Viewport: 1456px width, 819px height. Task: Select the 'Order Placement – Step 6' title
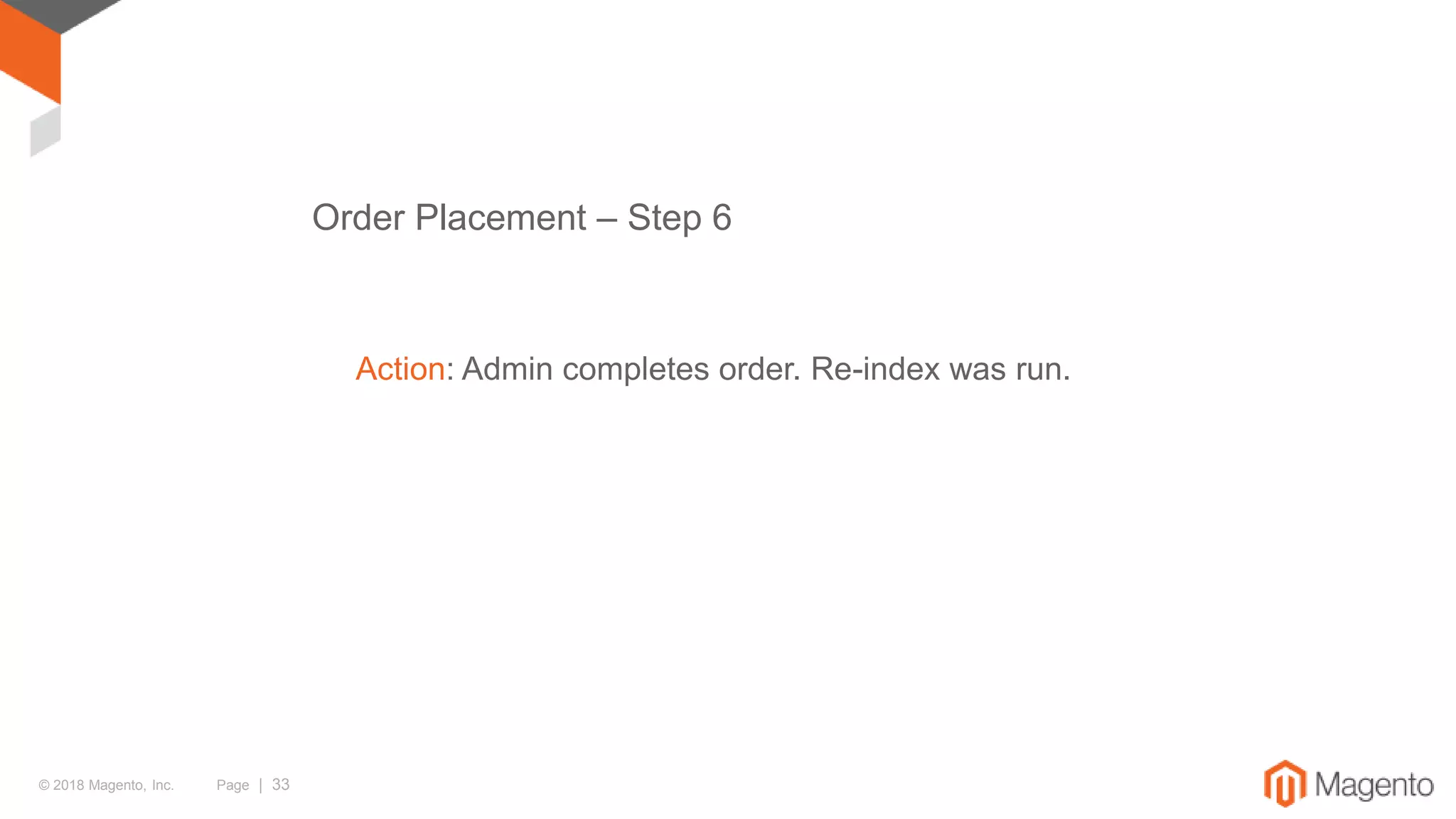[x=521, y=218]
